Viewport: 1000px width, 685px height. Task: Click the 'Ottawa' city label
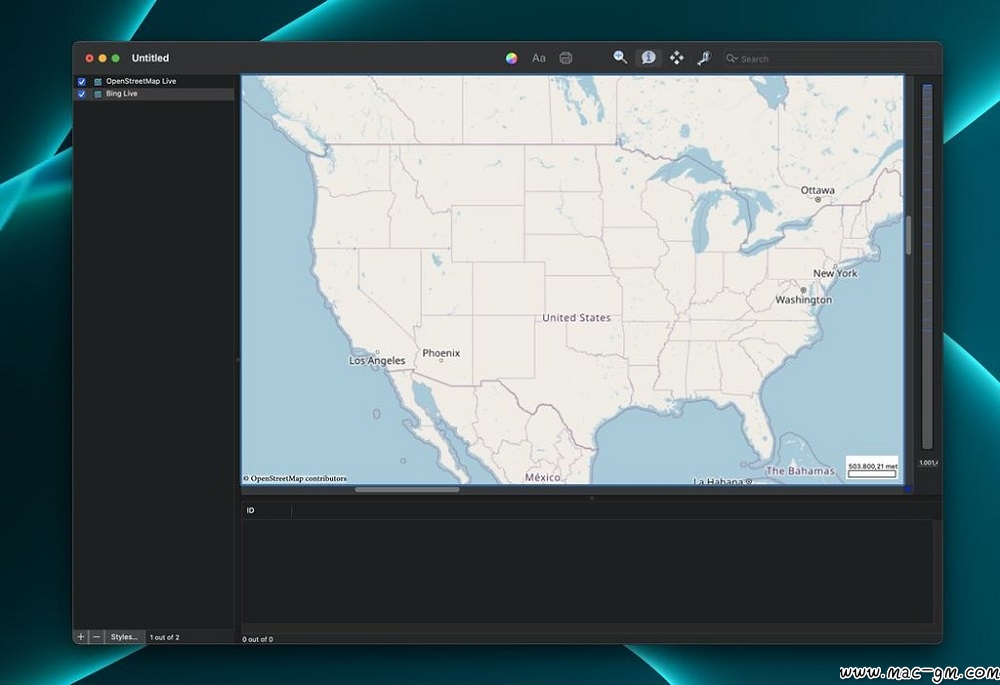[818, 190]
